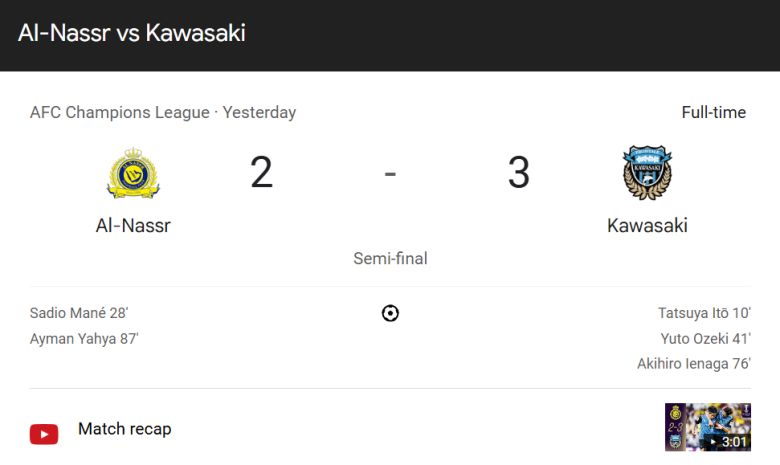This screenshot has height=465, width=780.
Task: Click Al-Nassr's score of 2
Action: pyautogui.click(x=262, y=172)
